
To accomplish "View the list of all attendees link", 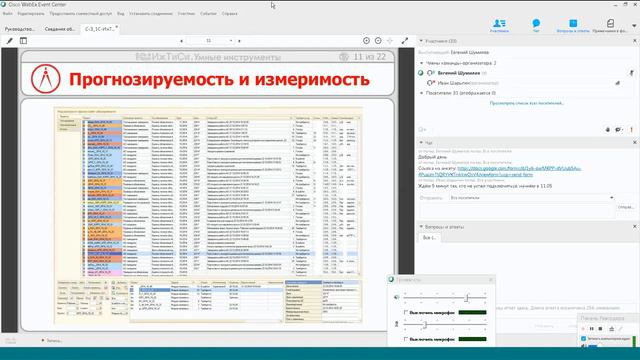I will [527, 103].
